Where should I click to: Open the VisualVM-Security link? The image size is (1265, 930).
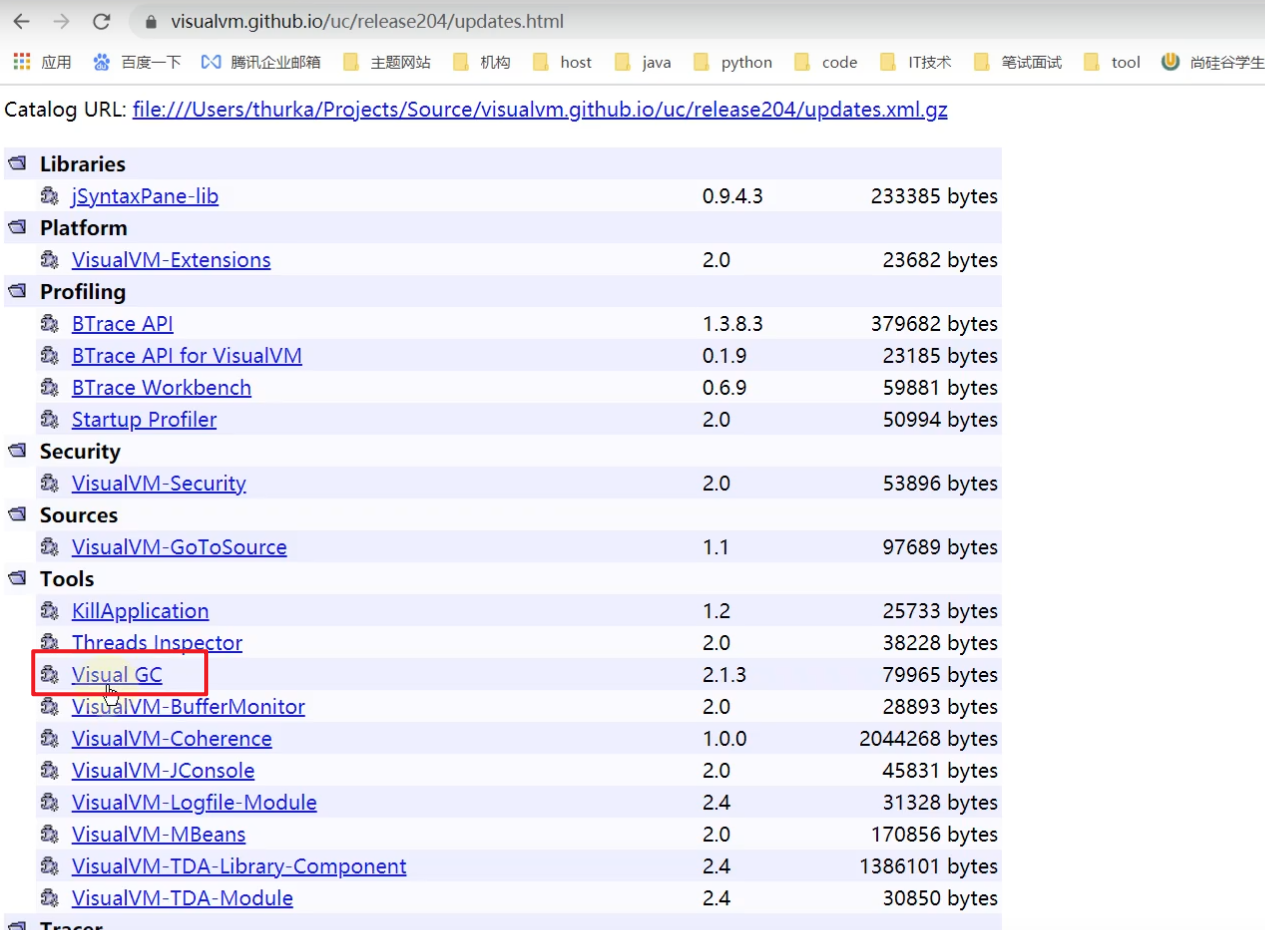[159, 484]
